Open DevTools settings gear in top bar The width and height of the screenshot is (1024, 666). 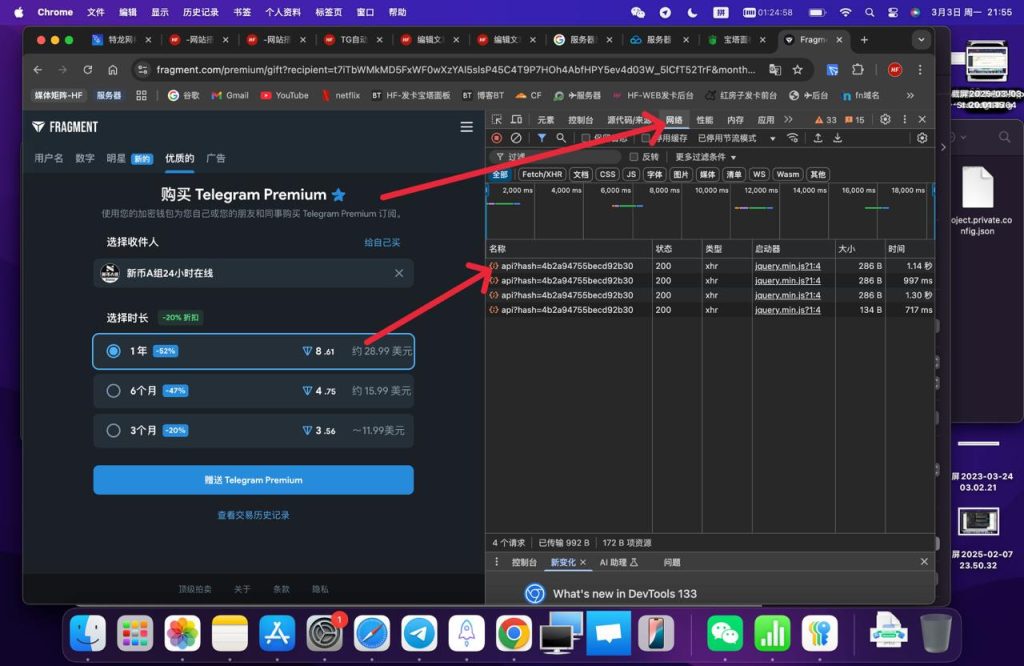pos(885,120)
